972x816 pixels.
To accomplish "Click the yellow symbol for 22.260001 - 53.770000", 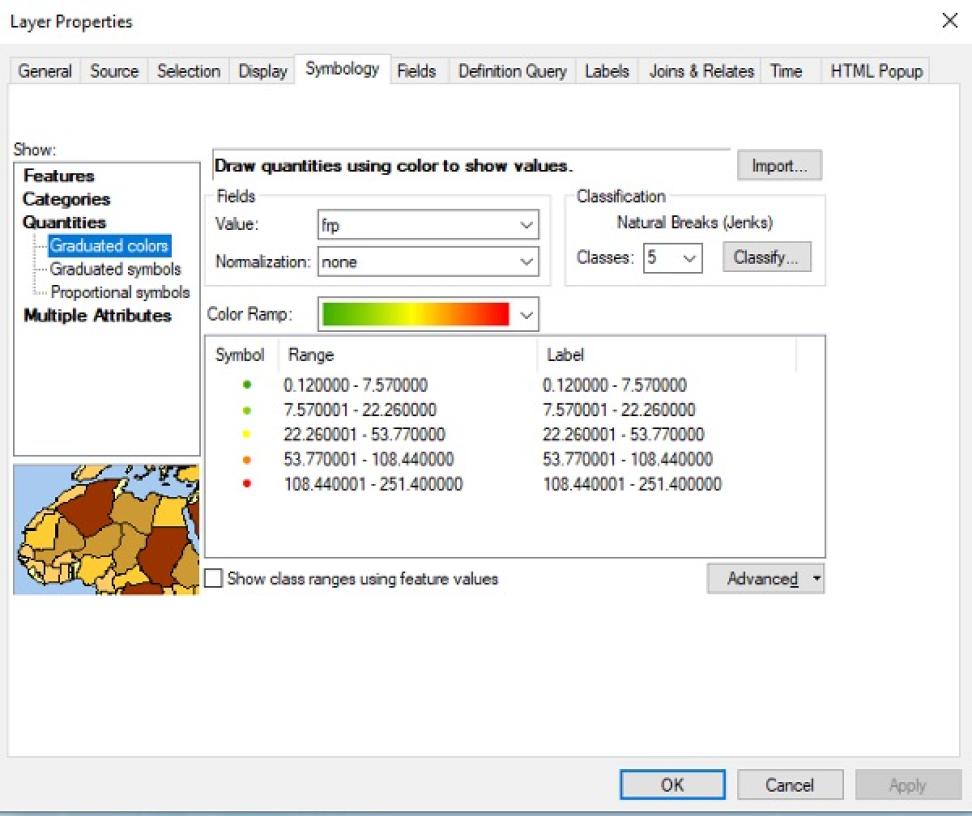I will (247, 435).
